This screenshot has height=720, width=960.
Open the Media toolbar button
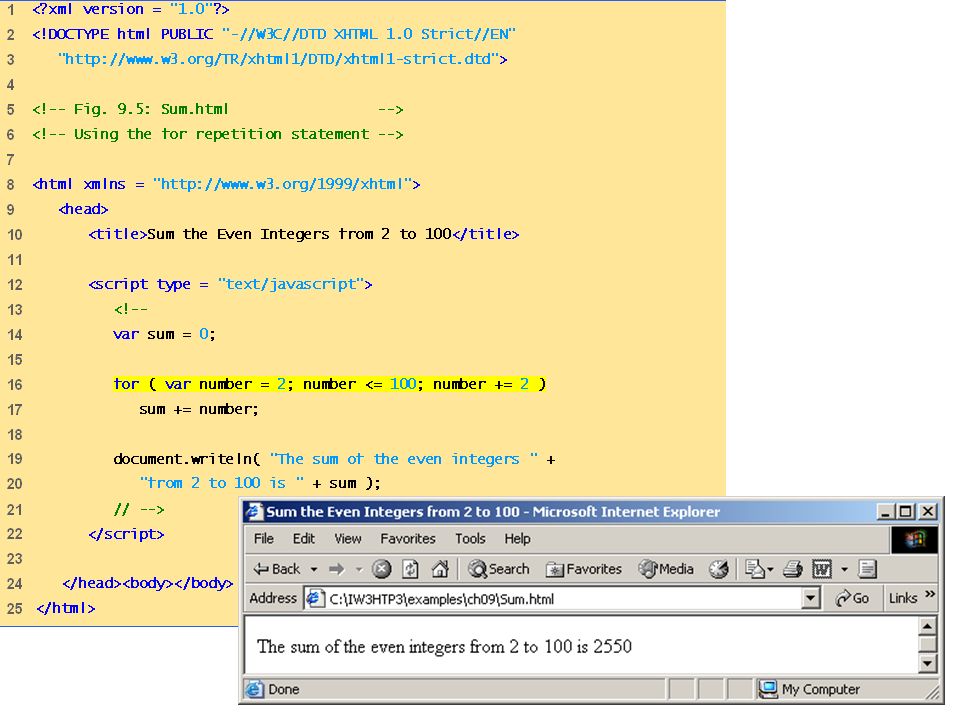[666, 569]
